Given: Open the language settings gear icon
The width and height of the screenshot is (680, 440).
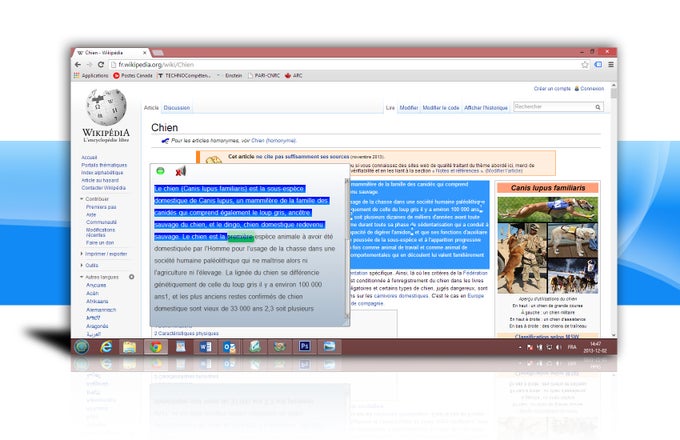Looking at the screenshot, I should tap(131, 277).
